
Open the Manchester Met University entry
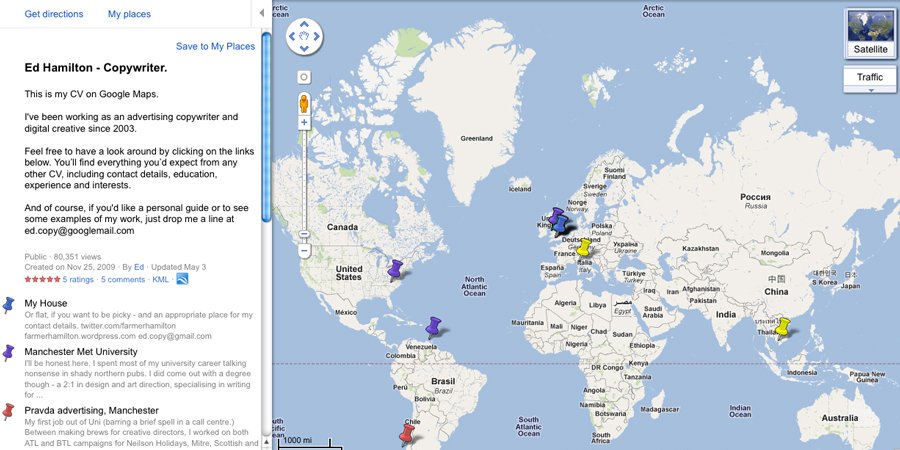pos(81,351)
